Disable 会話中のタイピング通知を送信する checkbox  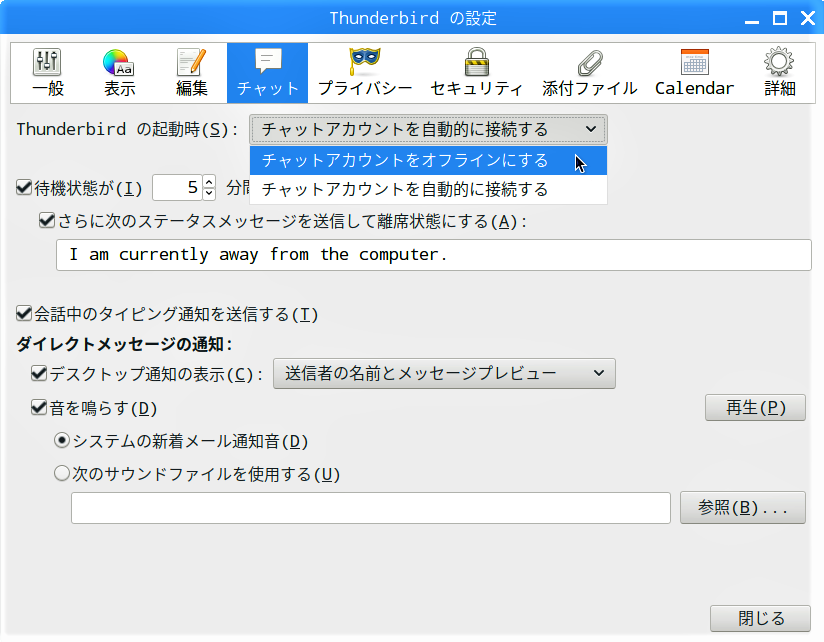pyautogui.click(x=24, y=314)
